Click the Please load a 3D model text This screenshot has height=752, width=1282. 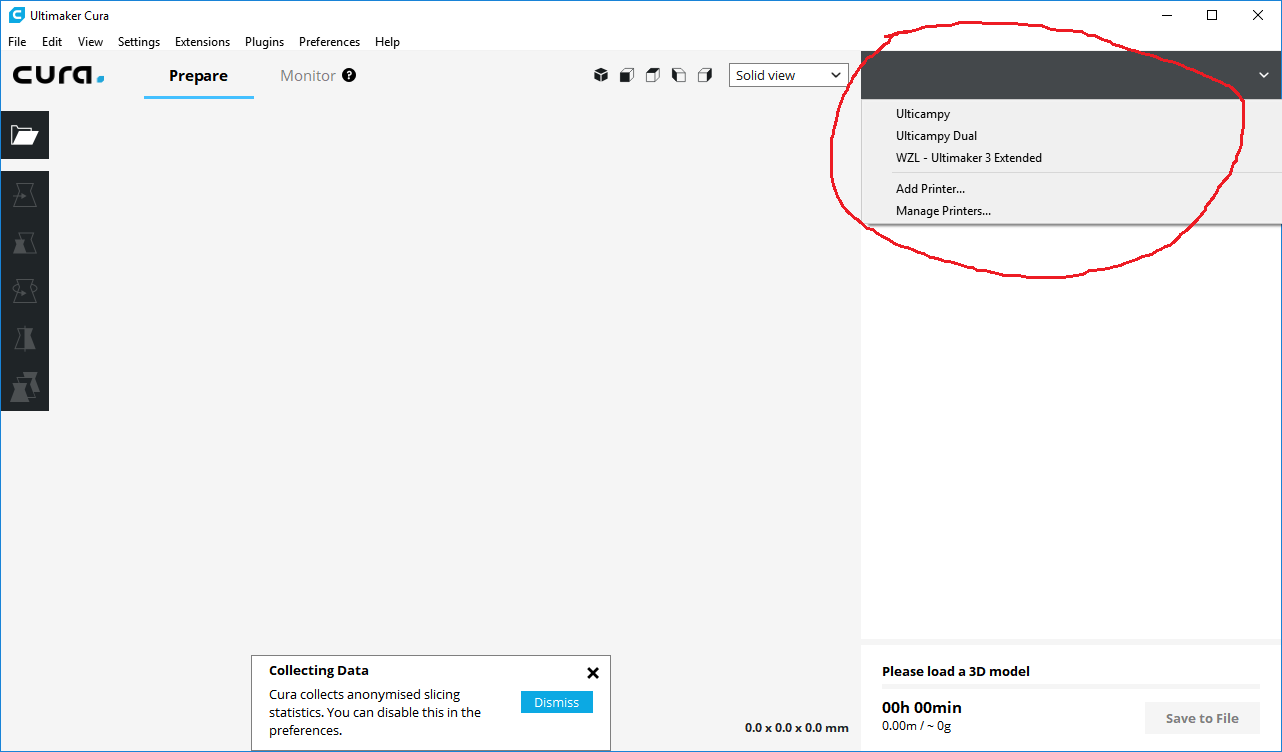[x=956, y=672]
